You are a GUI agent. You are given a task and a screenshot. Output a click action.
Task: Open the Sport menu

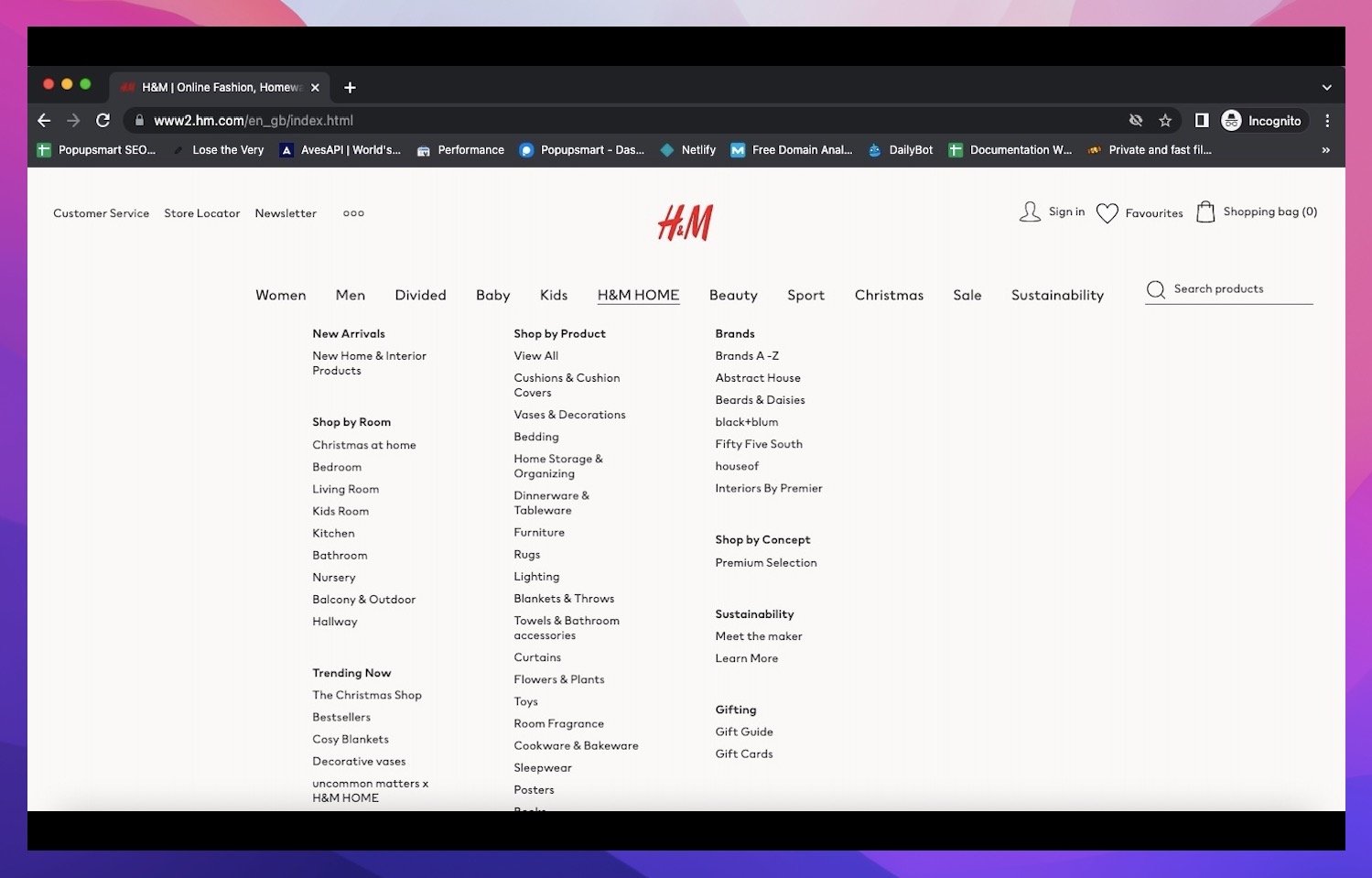pos(805,295)
